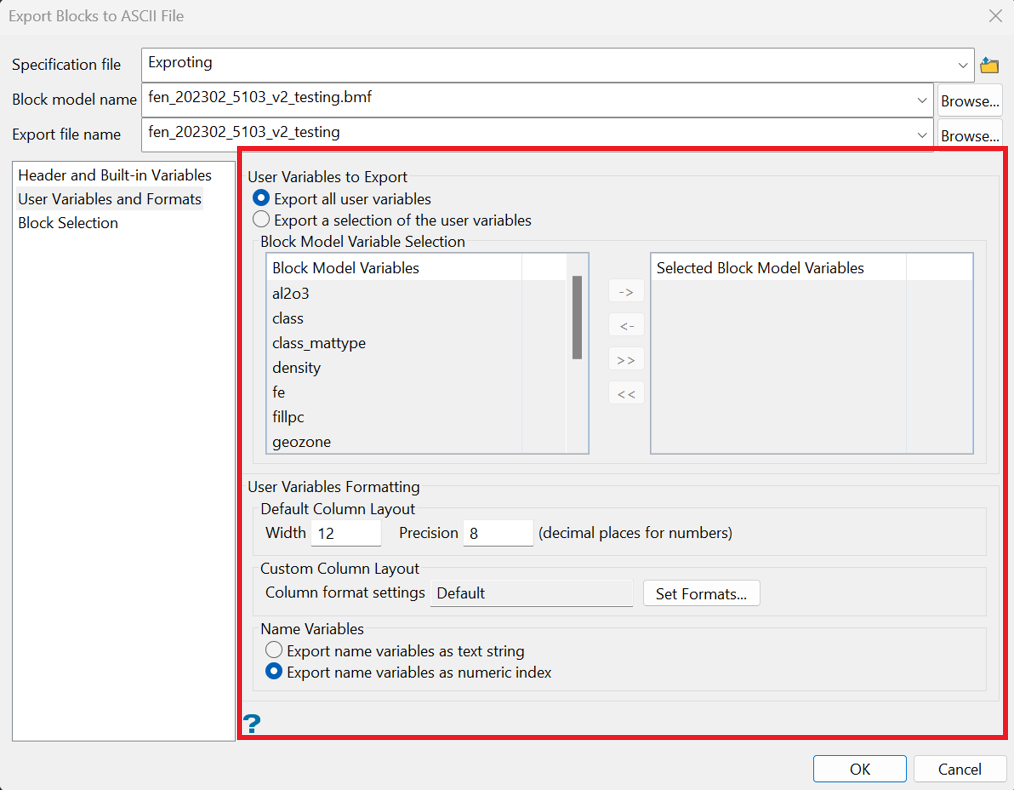Open the specification file folder icon
The height and width of the screenshot is (790, 1014).
tap(989, 64)
